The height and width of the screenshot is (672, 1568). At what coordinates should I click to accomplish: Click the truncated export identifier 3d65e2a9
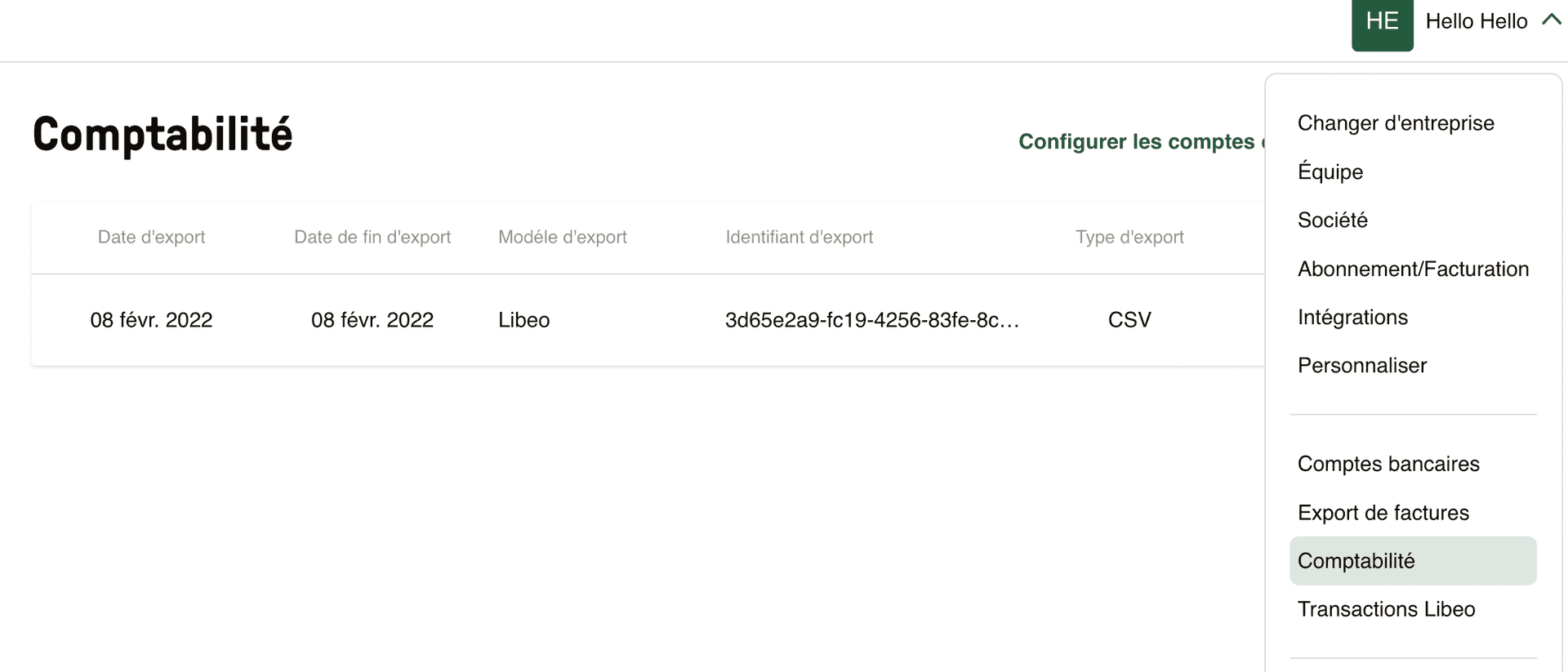click(x=872, y=319)
